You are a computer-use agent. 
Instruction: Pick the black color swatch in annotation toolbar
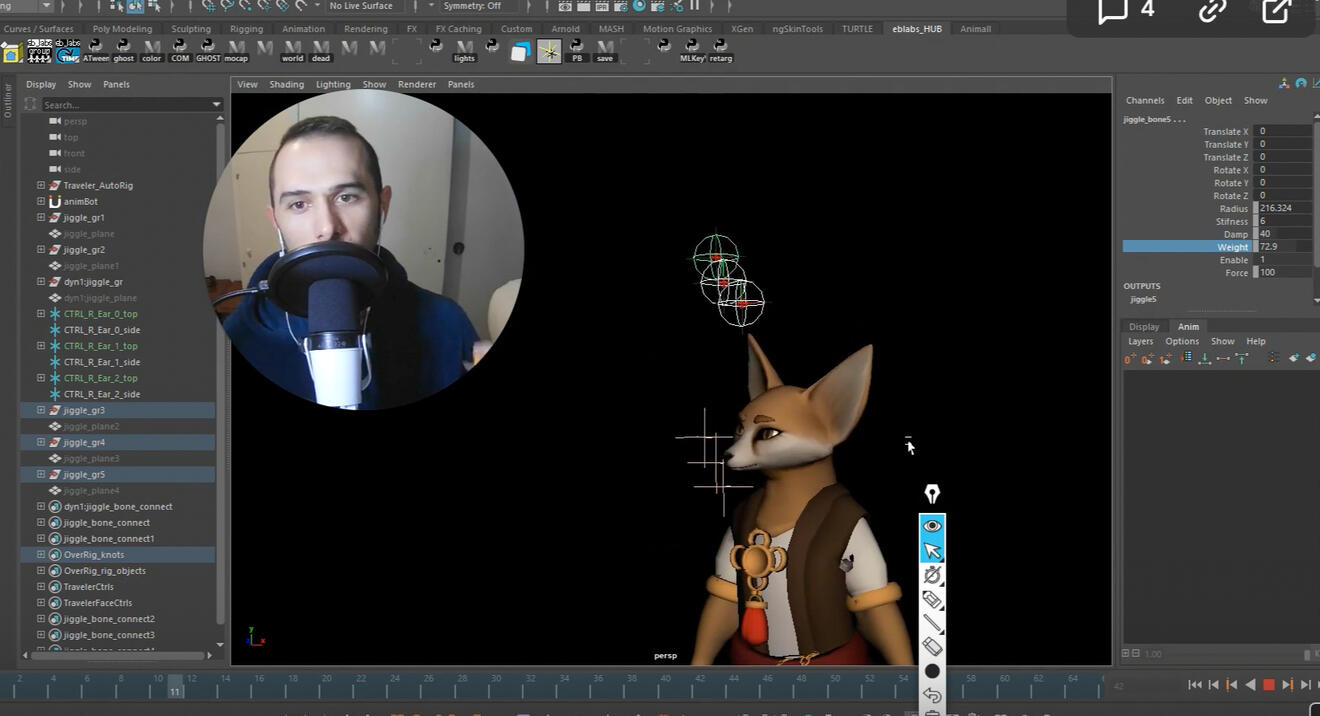pyautogui.click(x=932, y=671)
